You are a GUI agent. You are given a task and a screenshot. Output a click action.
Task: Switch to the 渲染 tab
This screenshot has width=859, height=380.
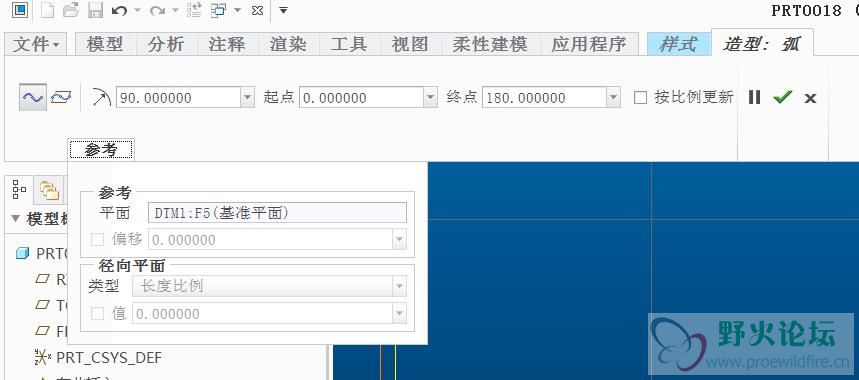288,44
